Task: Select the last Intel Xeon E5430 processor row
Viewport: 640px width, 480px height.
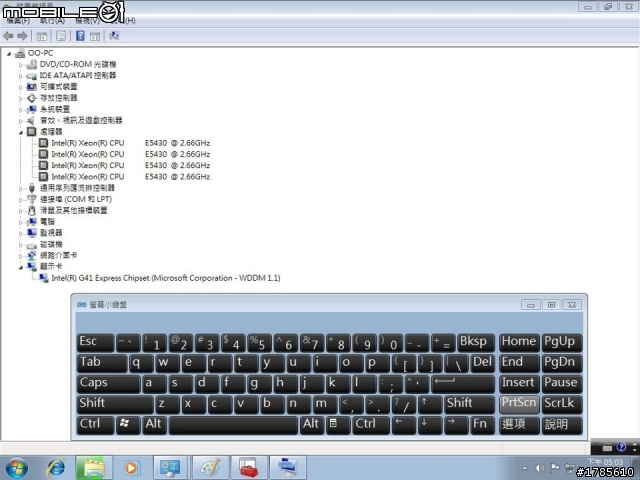Action: coord(131,177)
